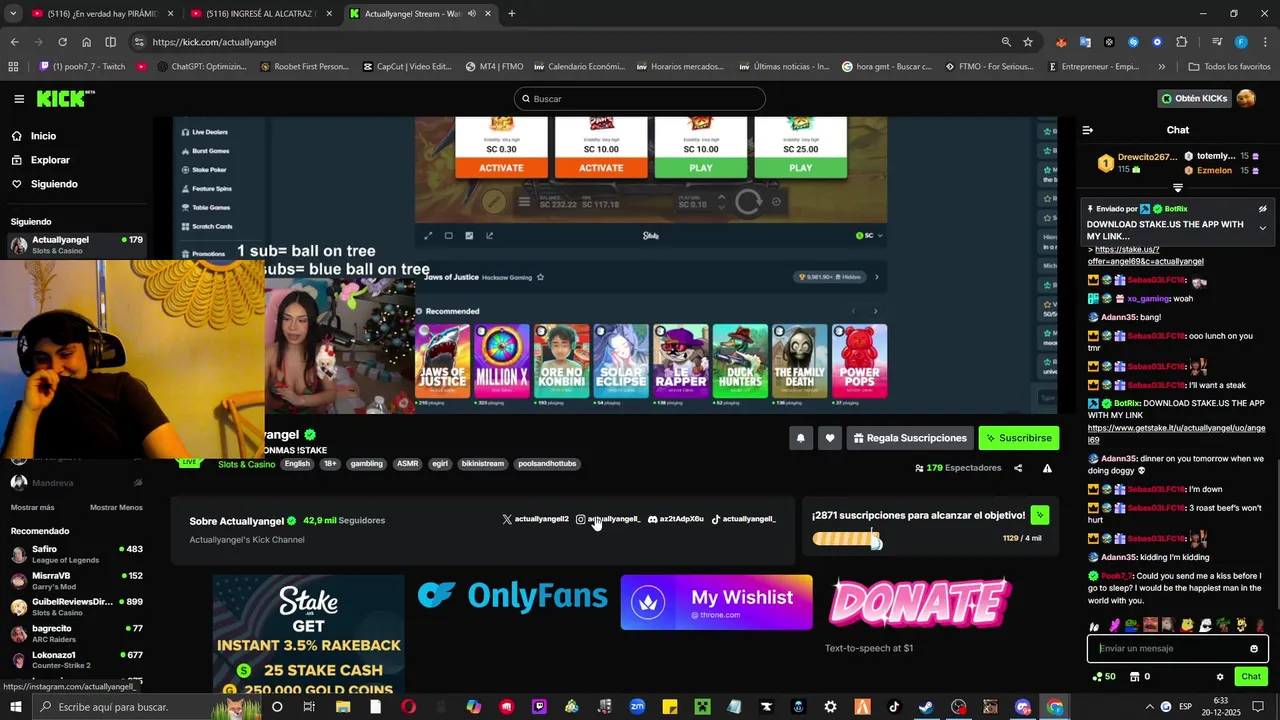Expand Todos los favoritos folder
Image resolution: width=1280 pixels, height=720 pixels.
1229,67
